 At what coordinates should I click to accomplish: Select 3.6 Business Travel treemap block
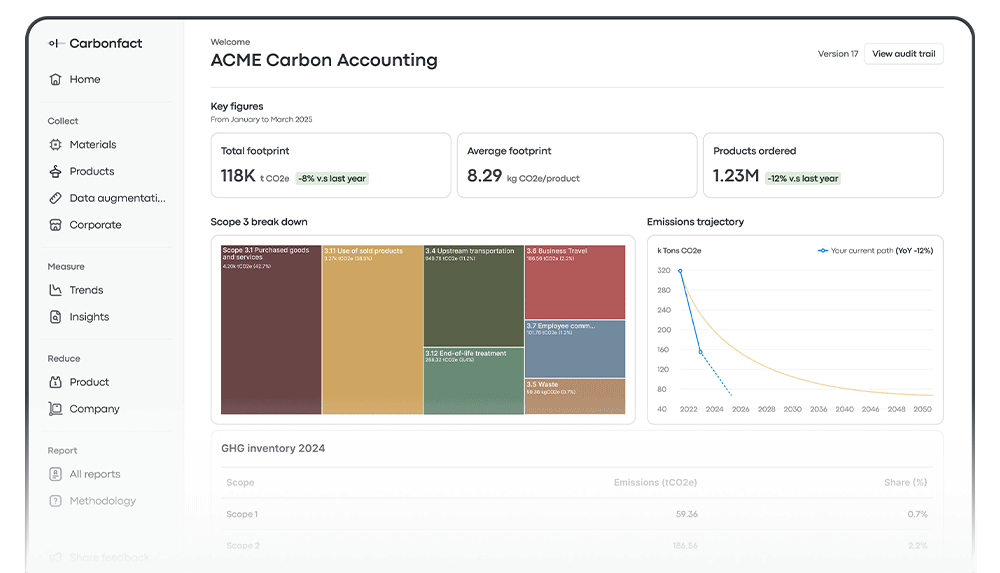coord(575,282)
